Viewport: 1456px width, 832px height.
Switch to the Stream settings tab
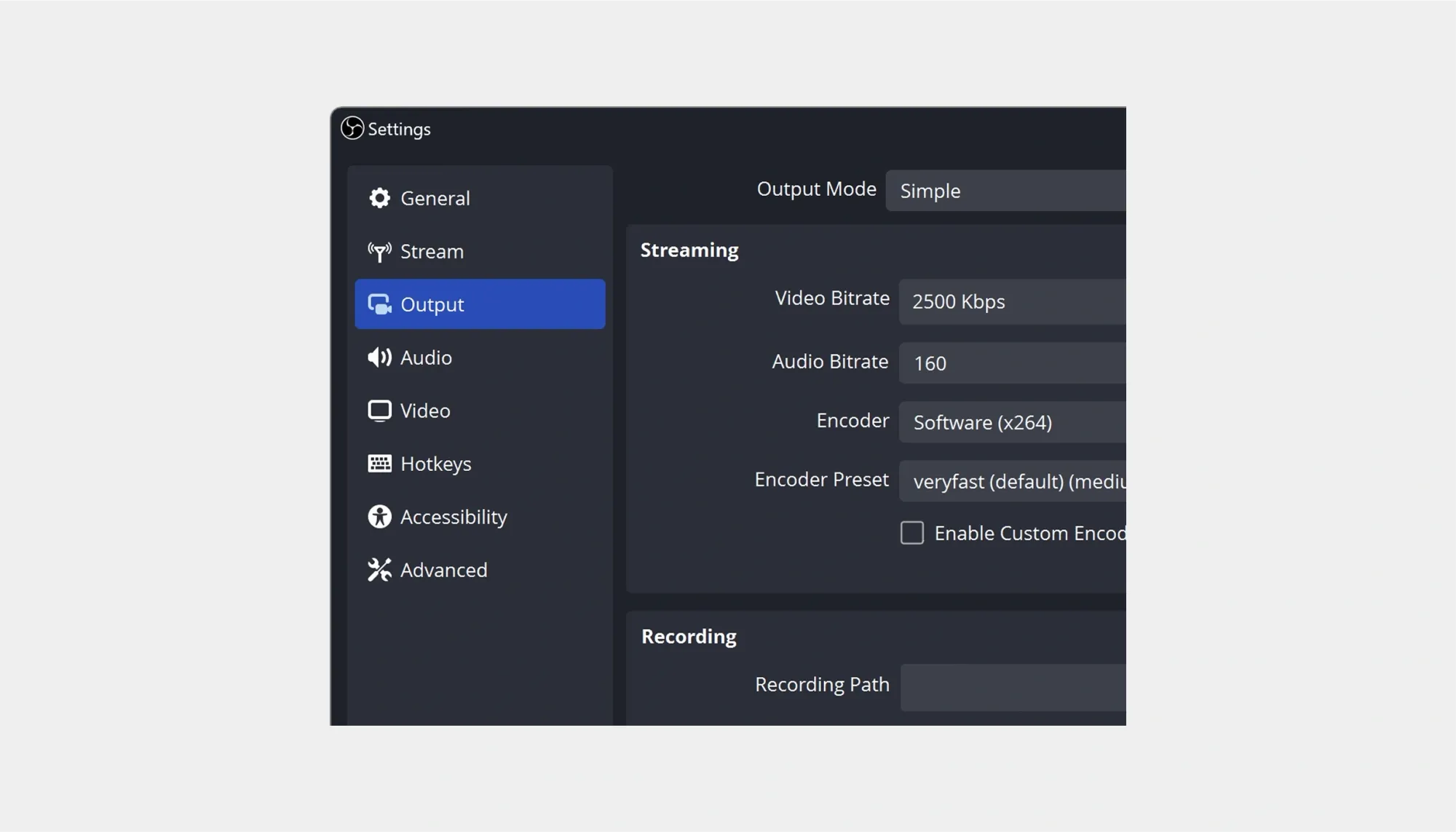pyautogui.click(x=432, y=252)
